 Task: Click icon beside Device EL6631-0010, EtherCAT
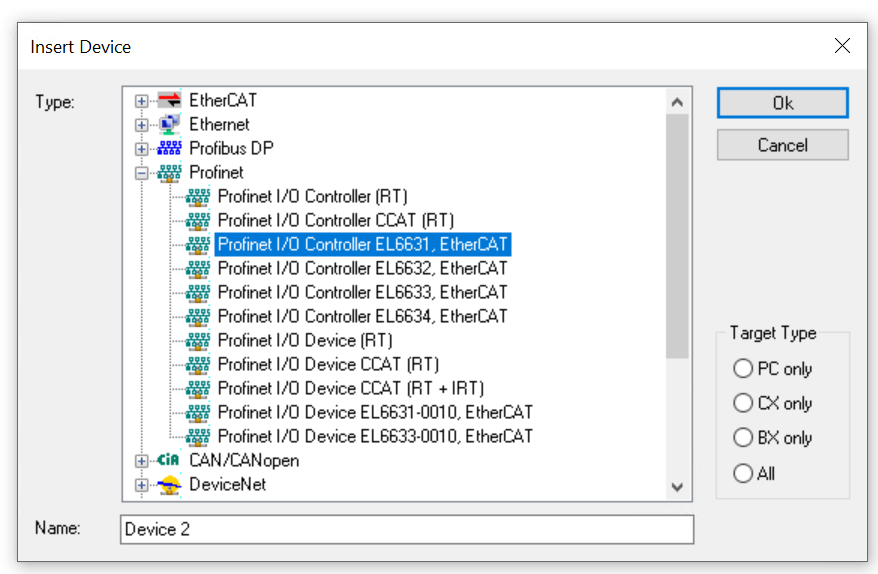click(x=198, y=413)
